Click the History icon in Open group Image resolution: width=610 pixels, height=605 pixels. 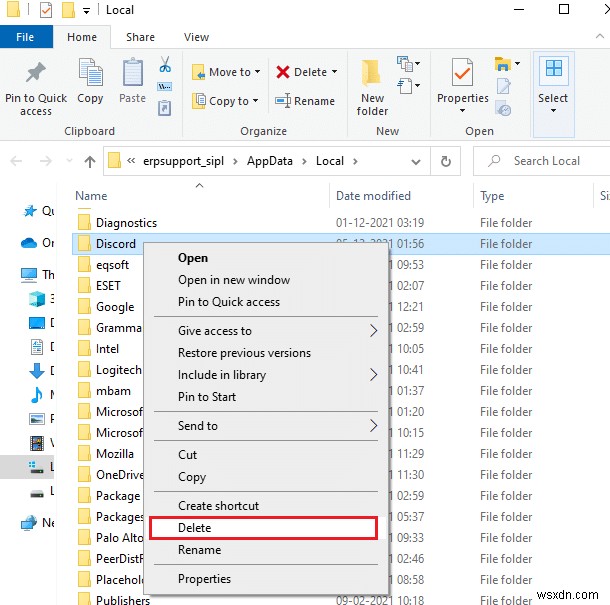pyautogui.click(x=503, y=109)
